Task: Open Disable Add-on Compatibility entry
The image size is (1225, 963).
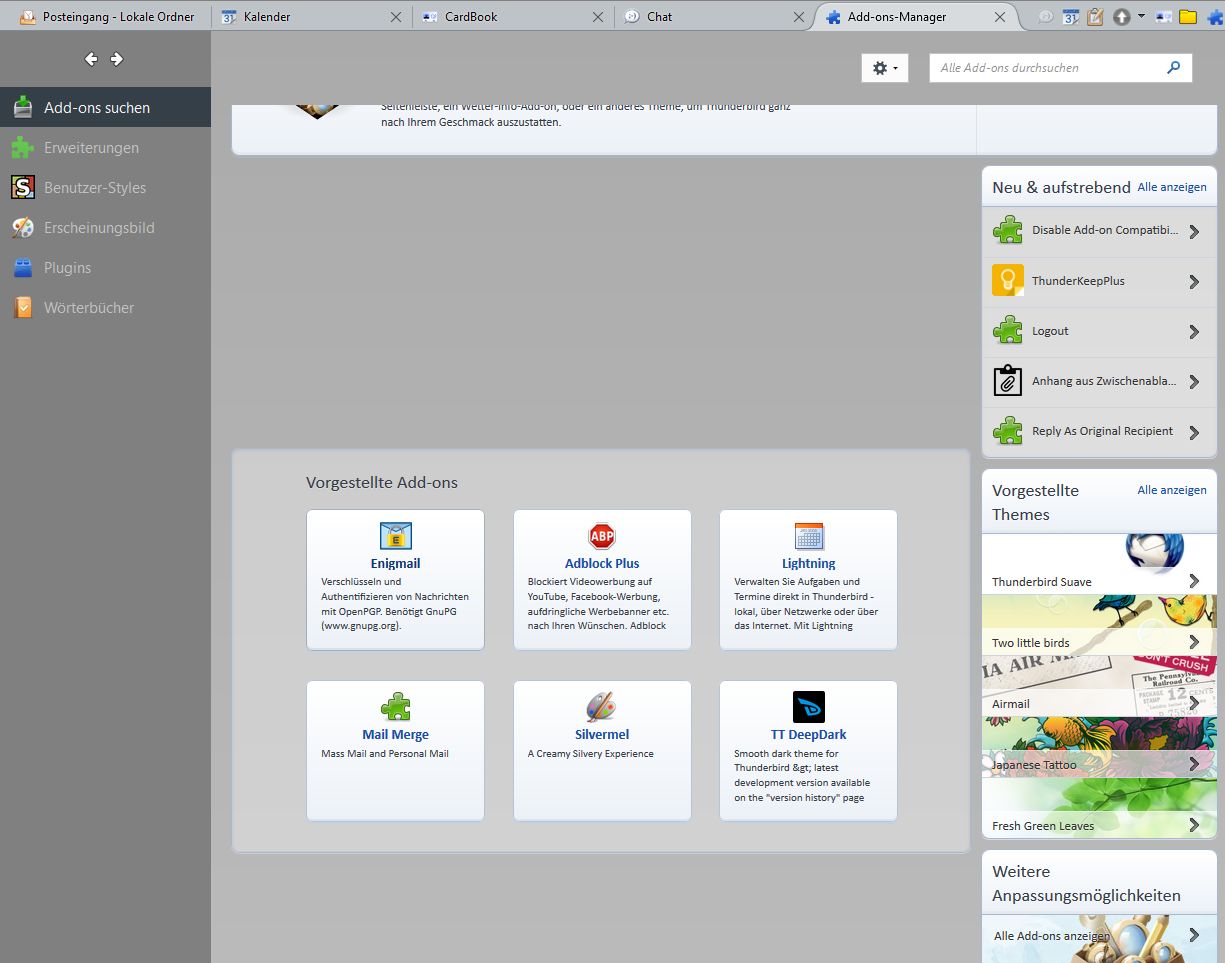Action: click(x=1099, y=231)
